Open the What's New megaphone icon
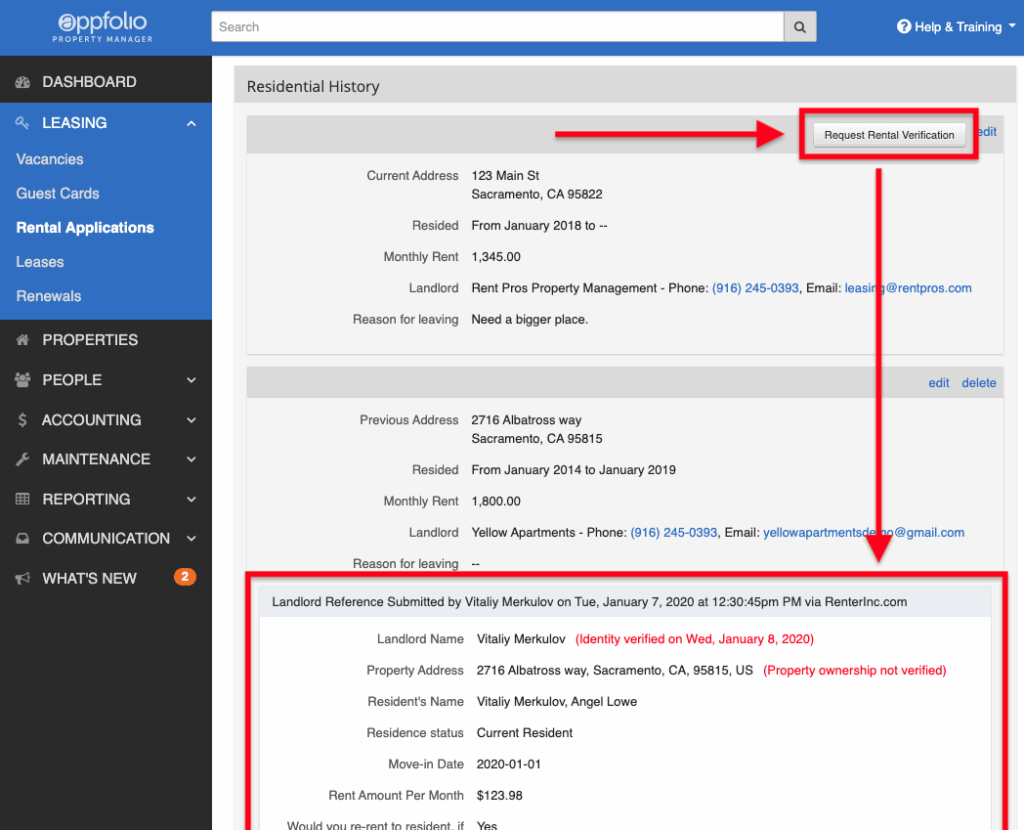This screenshot has height=830, width=1024. tap(22, 578)
